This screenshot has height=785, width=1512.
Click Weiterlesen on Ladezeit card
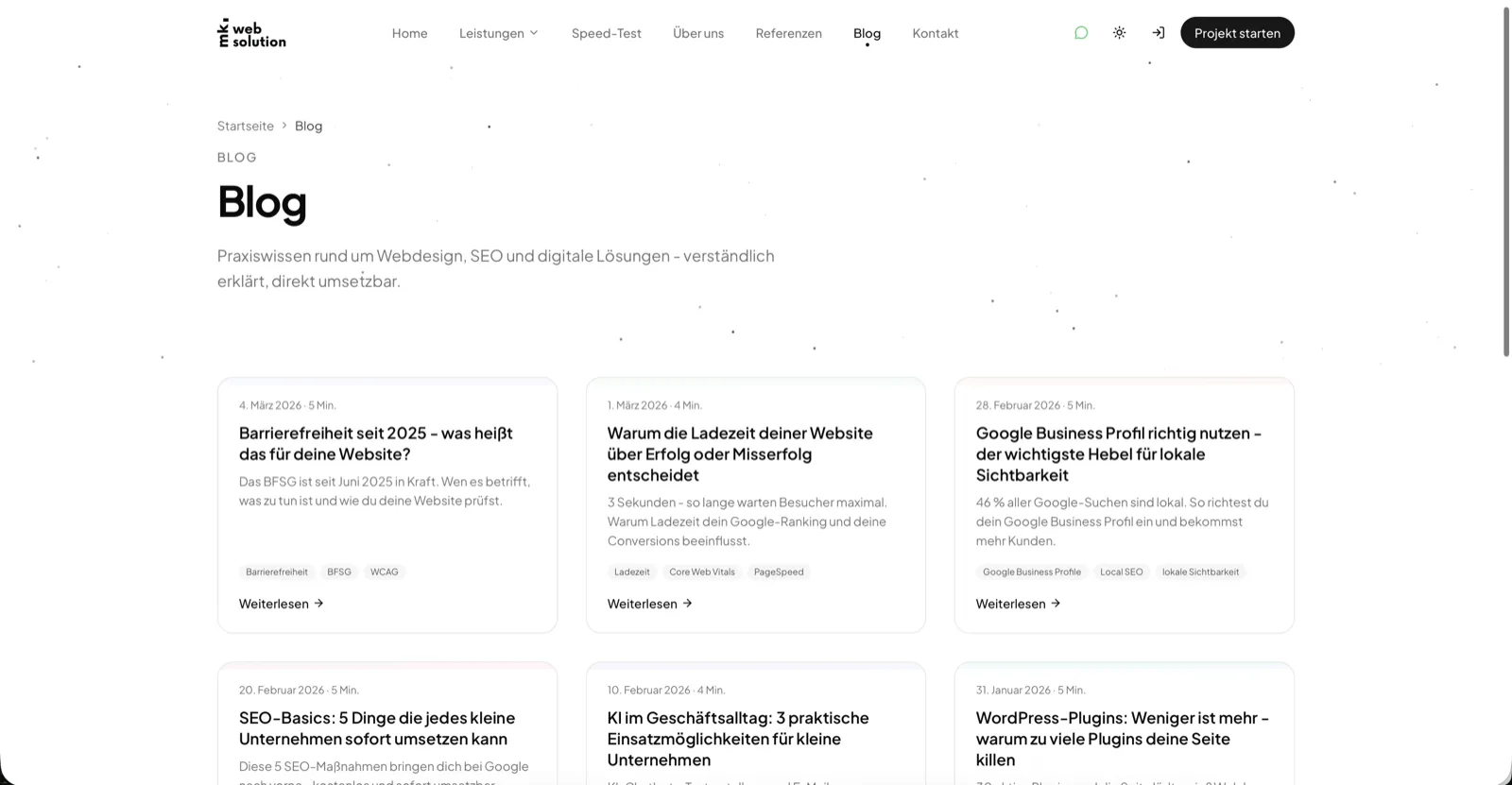tap(650, 604)
